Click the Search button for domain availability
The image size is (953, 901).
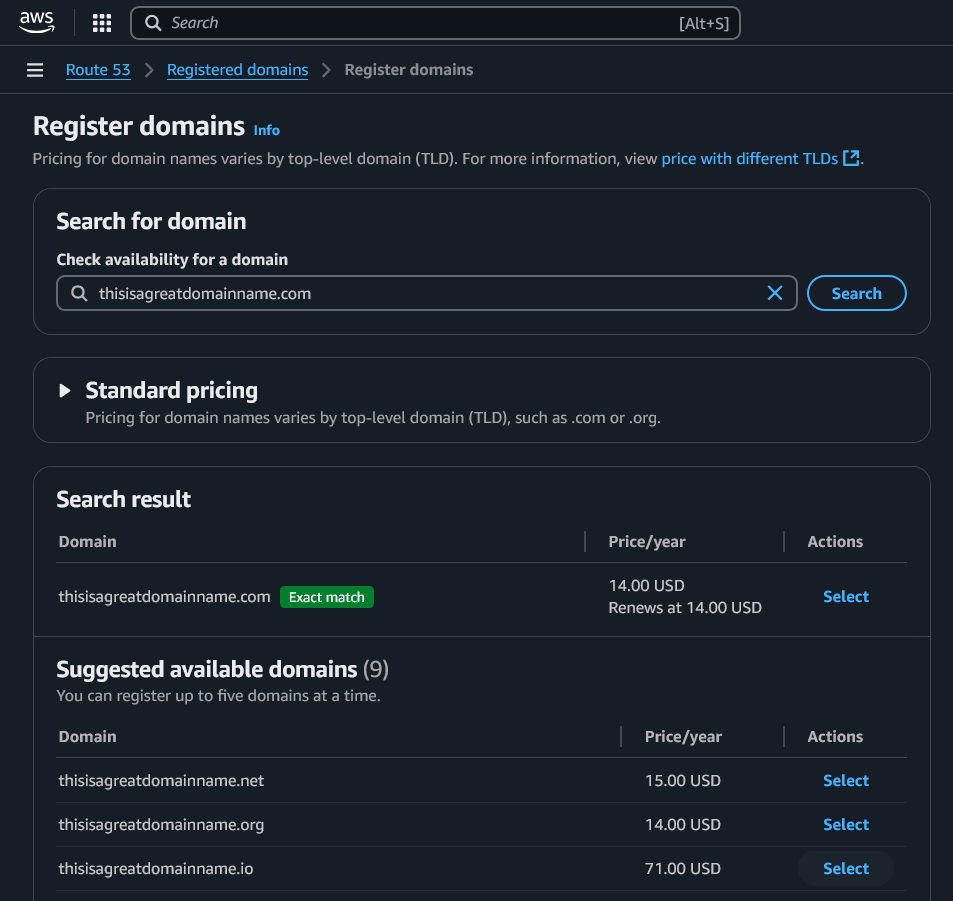click(x=856, y=293)
